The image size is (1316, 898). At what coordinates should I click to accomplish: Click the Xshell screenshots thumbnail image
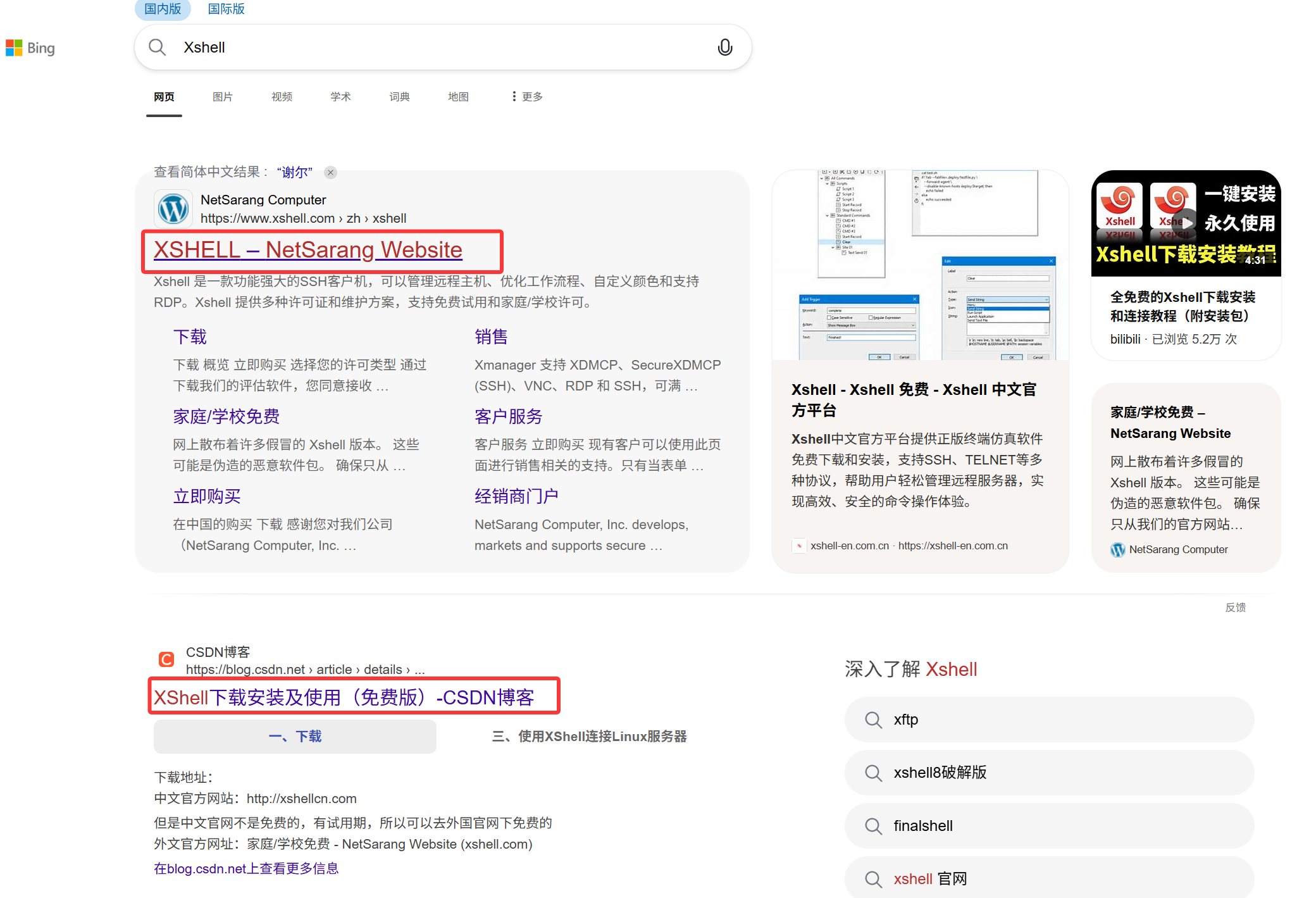(x=921, y=265)
